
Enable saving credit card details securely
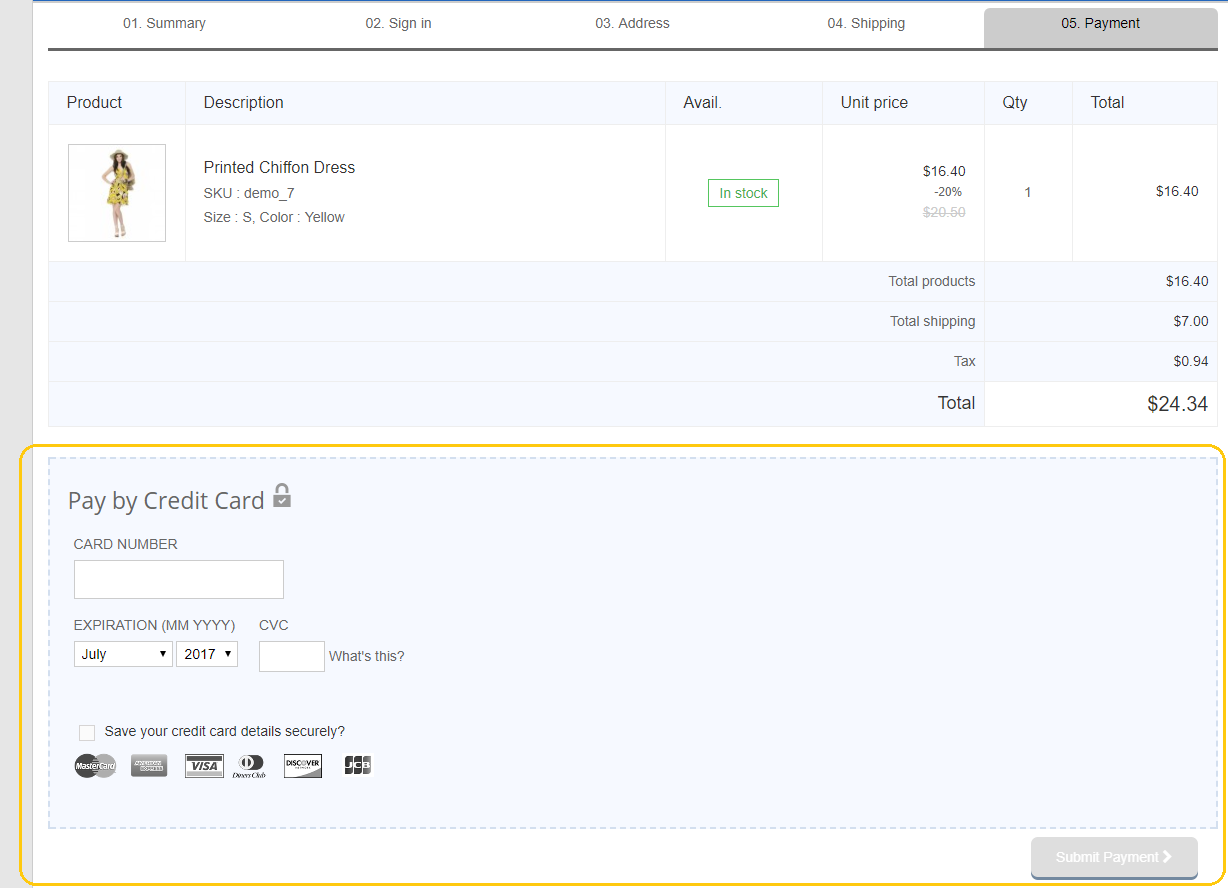coord(87,732)
